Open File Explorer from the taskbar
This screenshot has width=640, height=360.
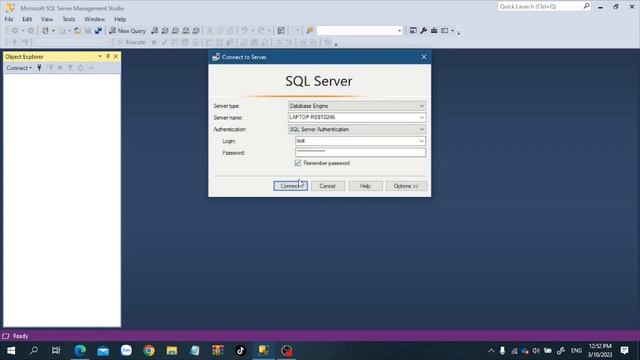tap(172, 350)
